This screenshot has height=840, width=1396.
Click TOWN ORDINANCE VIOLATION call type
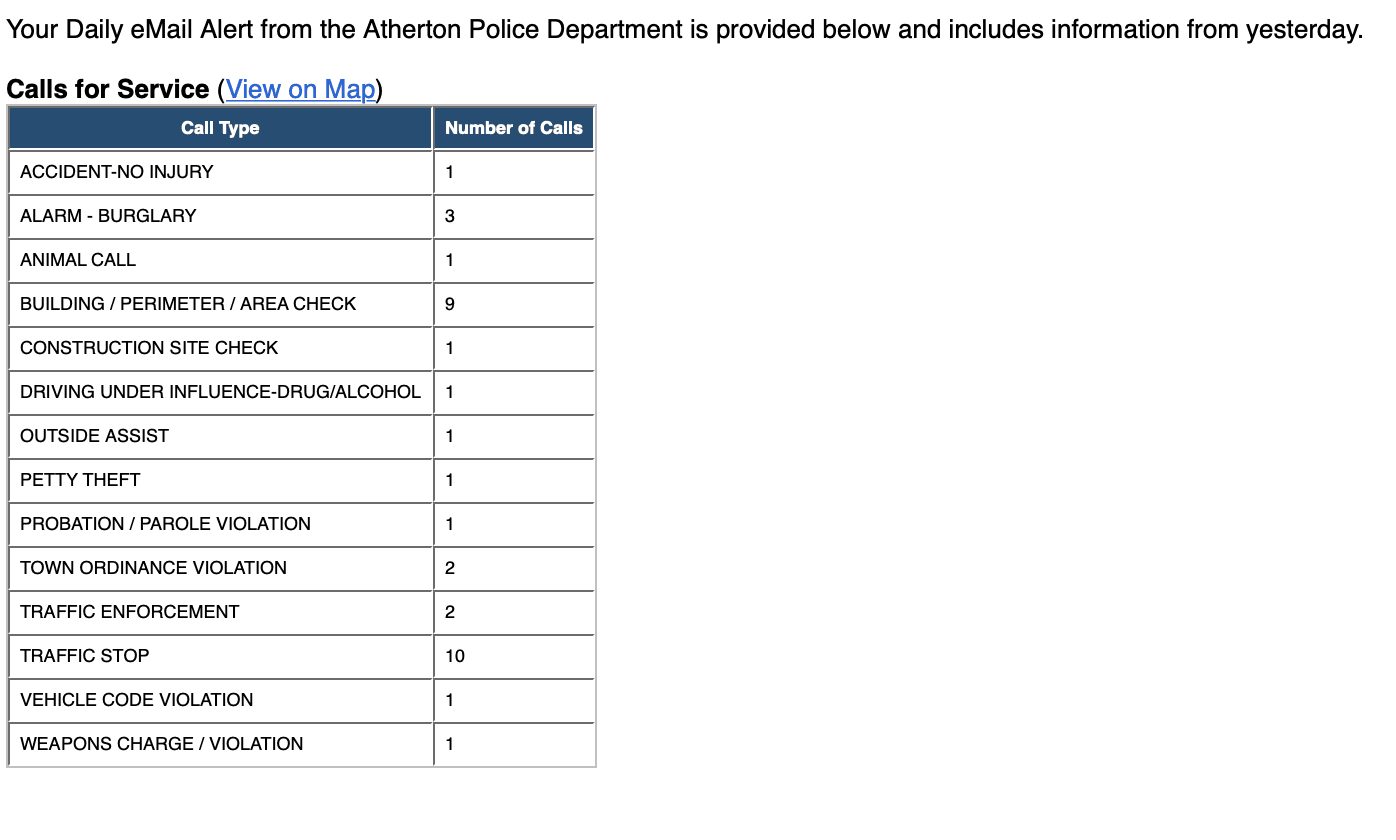(x=153, y=568)
